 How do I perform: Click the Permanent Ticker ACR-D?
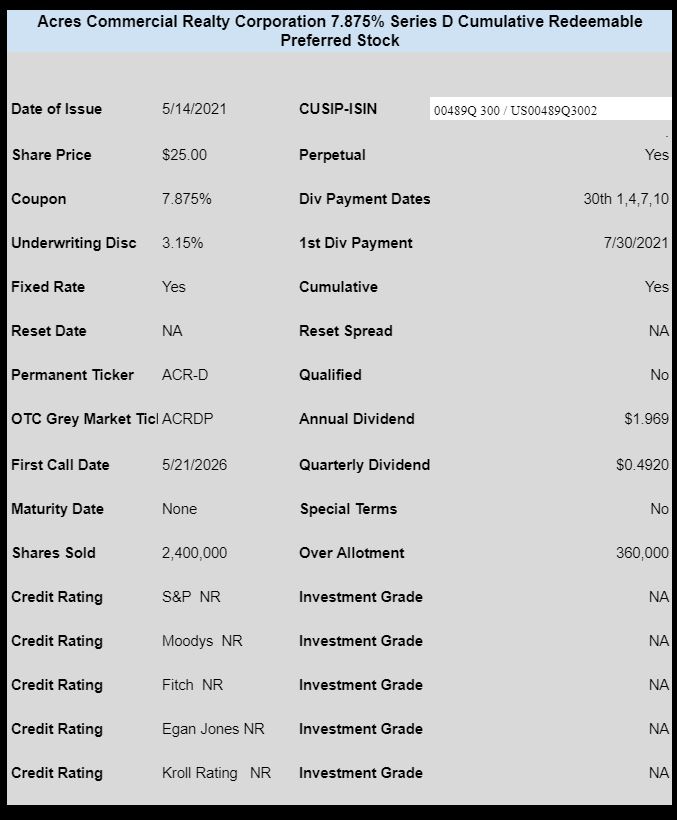(x=185, y=375)
